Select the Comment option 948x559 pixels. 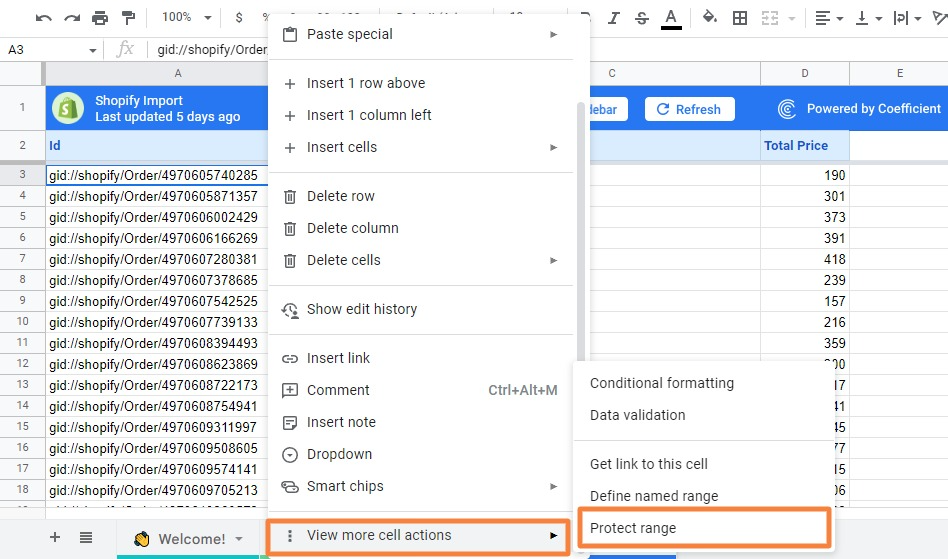coord(421,390)
